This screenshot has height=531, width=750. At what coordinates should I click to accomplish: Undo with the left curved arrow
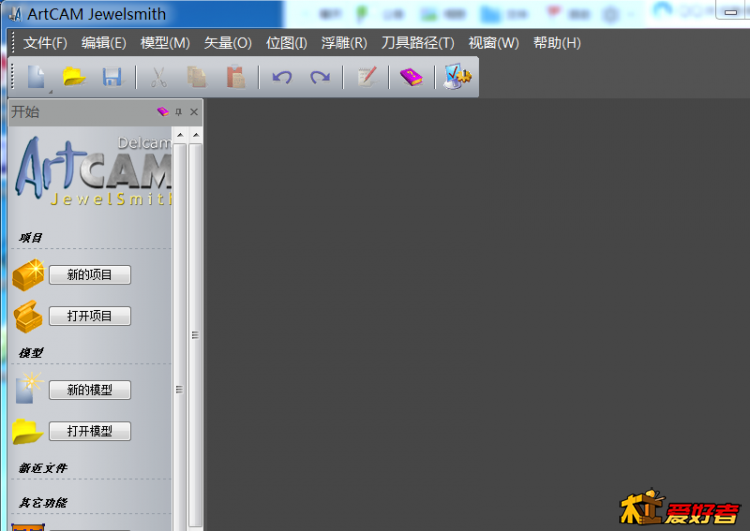[x=282, y=77]
